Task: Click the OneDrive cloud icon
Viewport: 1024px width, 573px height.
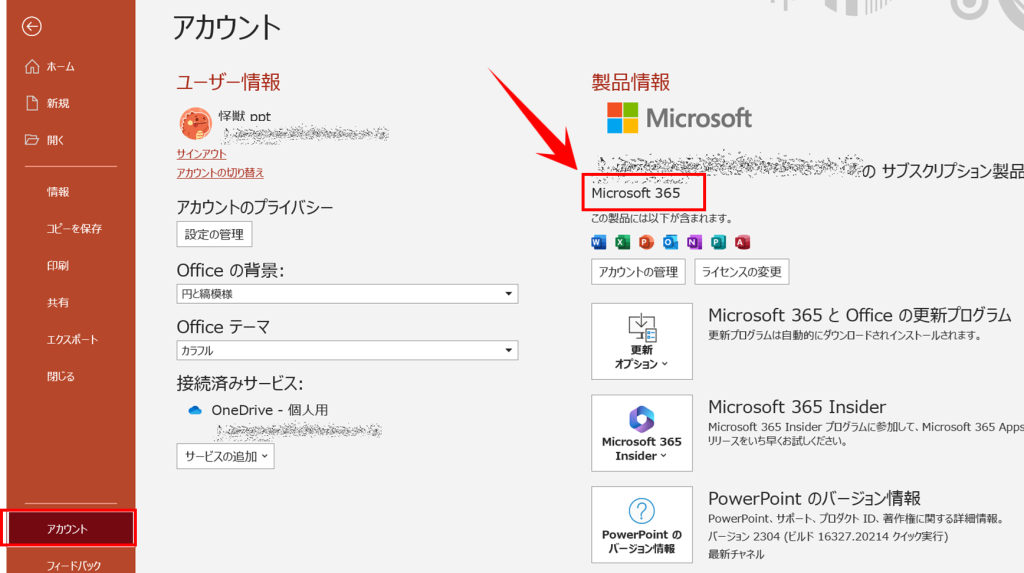Action: (x=195, y=410)
